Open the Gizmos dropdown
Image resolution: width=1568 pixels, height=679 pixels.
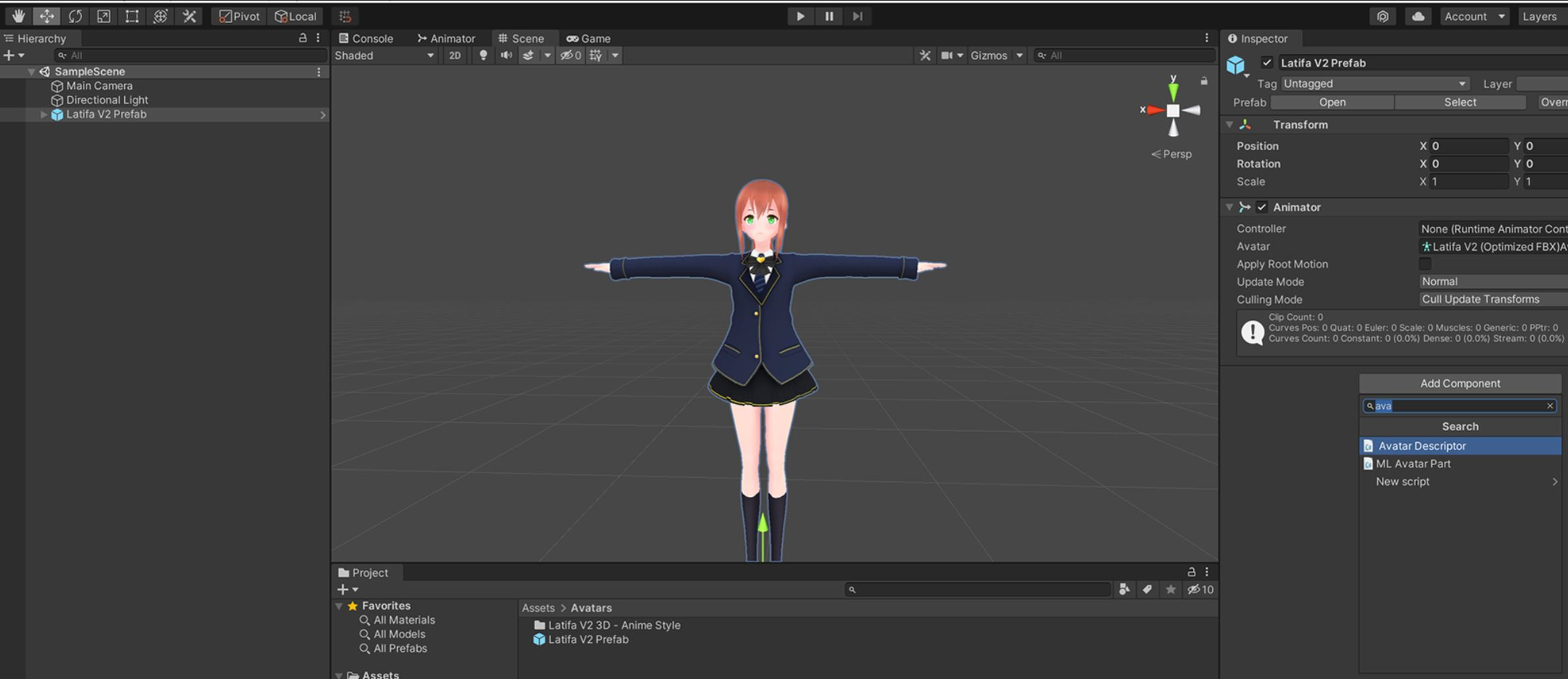click(996, 55)
